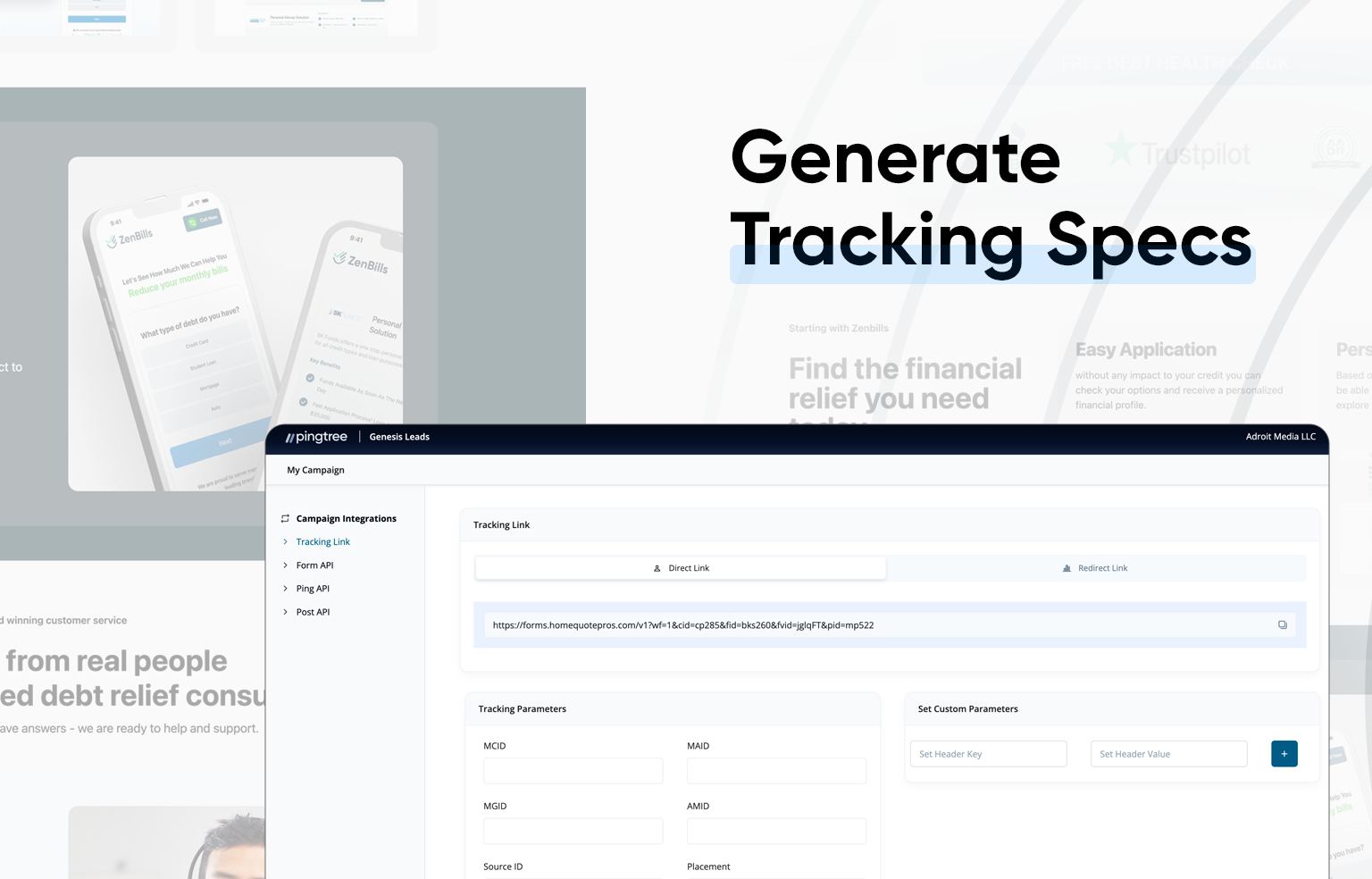Viewport: 1372px width, 879px height.
Task: Focus the AMID input field
Action: [776, 831]
